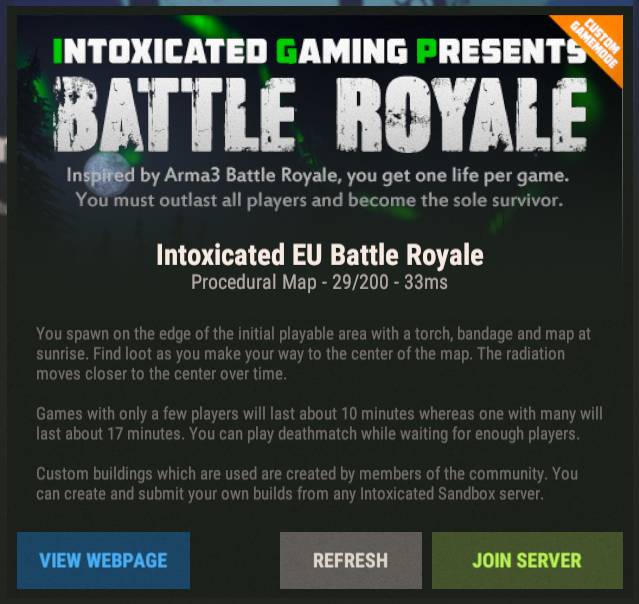Click the spawn description paragraph
Viewport: 639px width, 604px height.
[x=313, y=354]
